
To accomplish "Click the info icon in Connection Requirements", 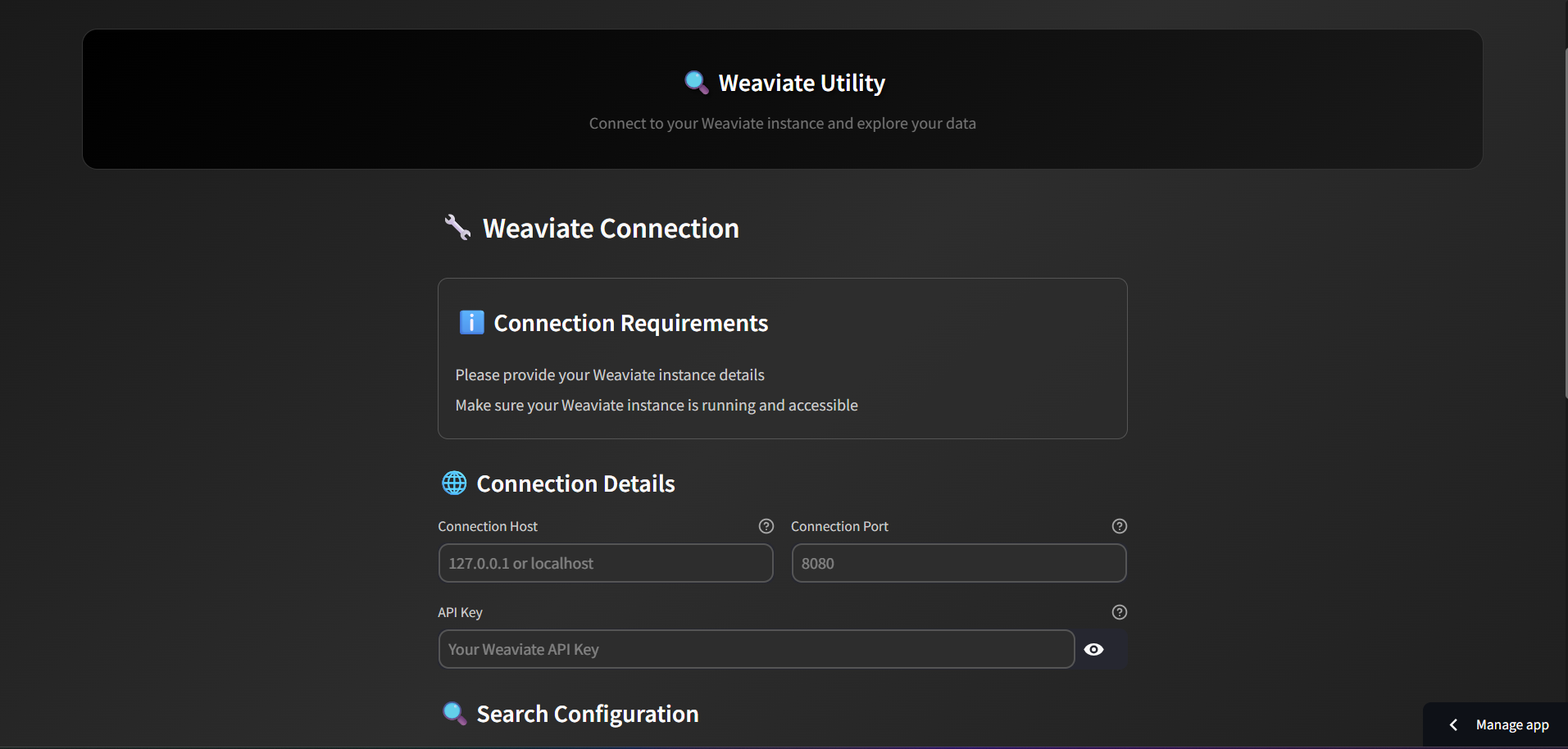I will pyautogui.click(x=471, y=322).
